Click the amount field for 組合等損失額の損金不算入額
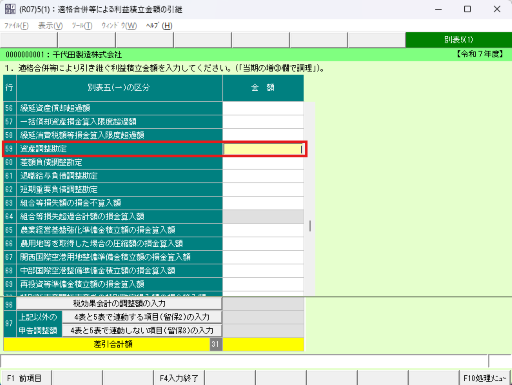This screenshot has height=385, width=512. pos(263,203)
